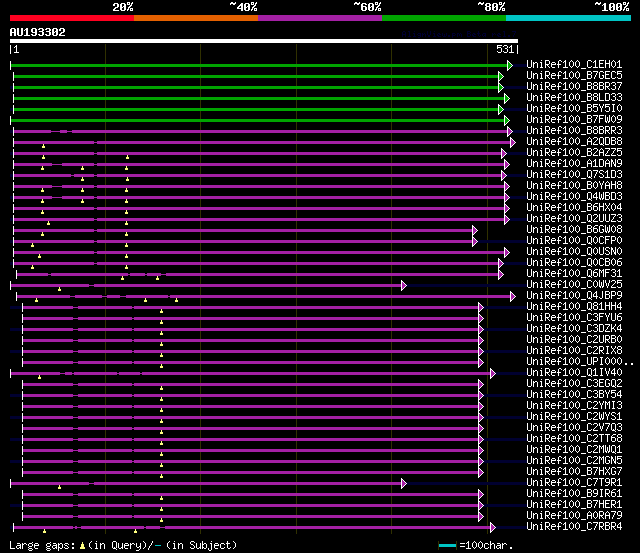Click the purple arrowhead of the UniRef100_Q4JBP9 alignment
The height and width of the screenshot is (553, 640).
tap(513, 297)
